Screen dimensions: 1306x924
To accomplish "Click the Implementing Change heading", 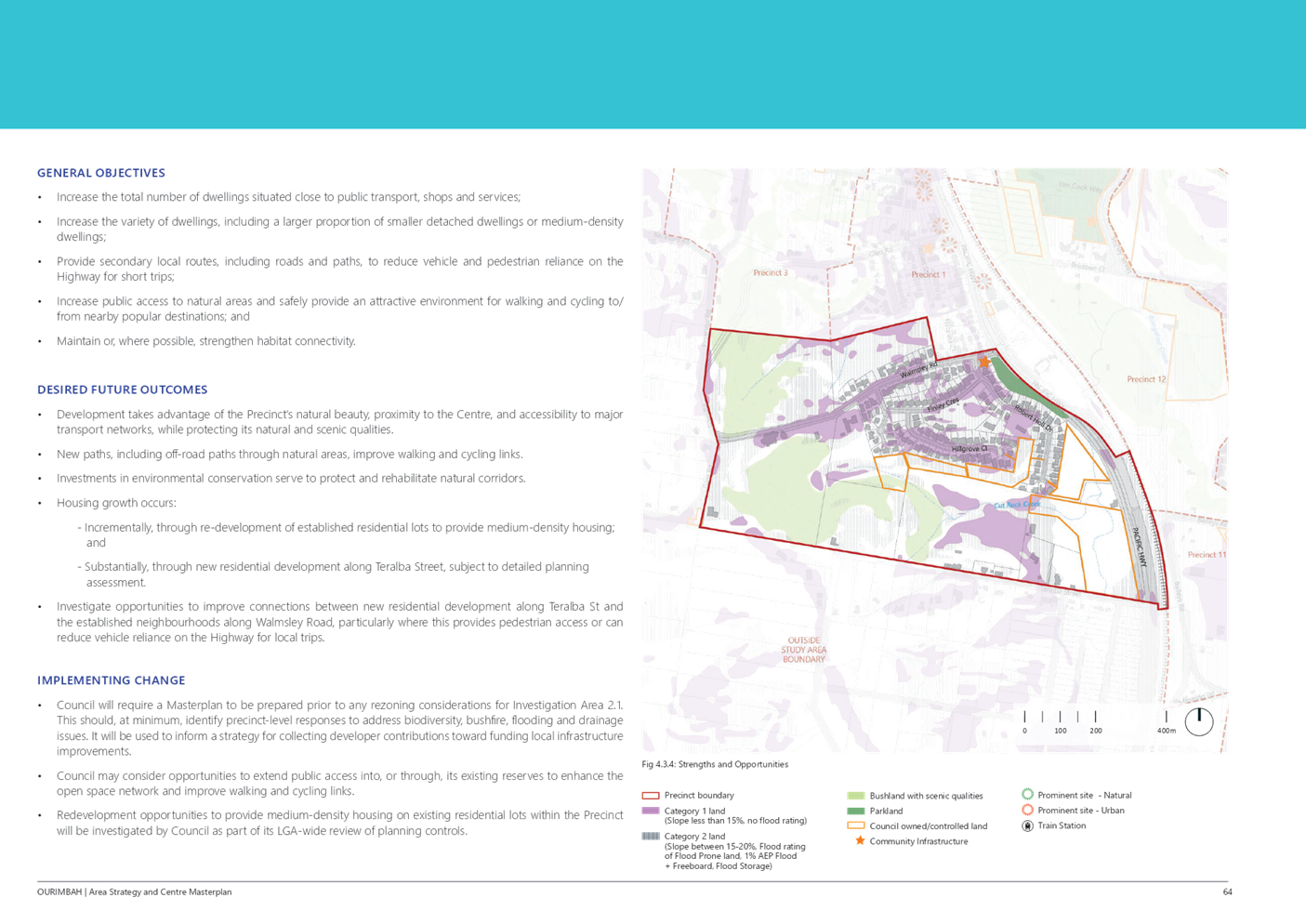I will coord(111,680).
